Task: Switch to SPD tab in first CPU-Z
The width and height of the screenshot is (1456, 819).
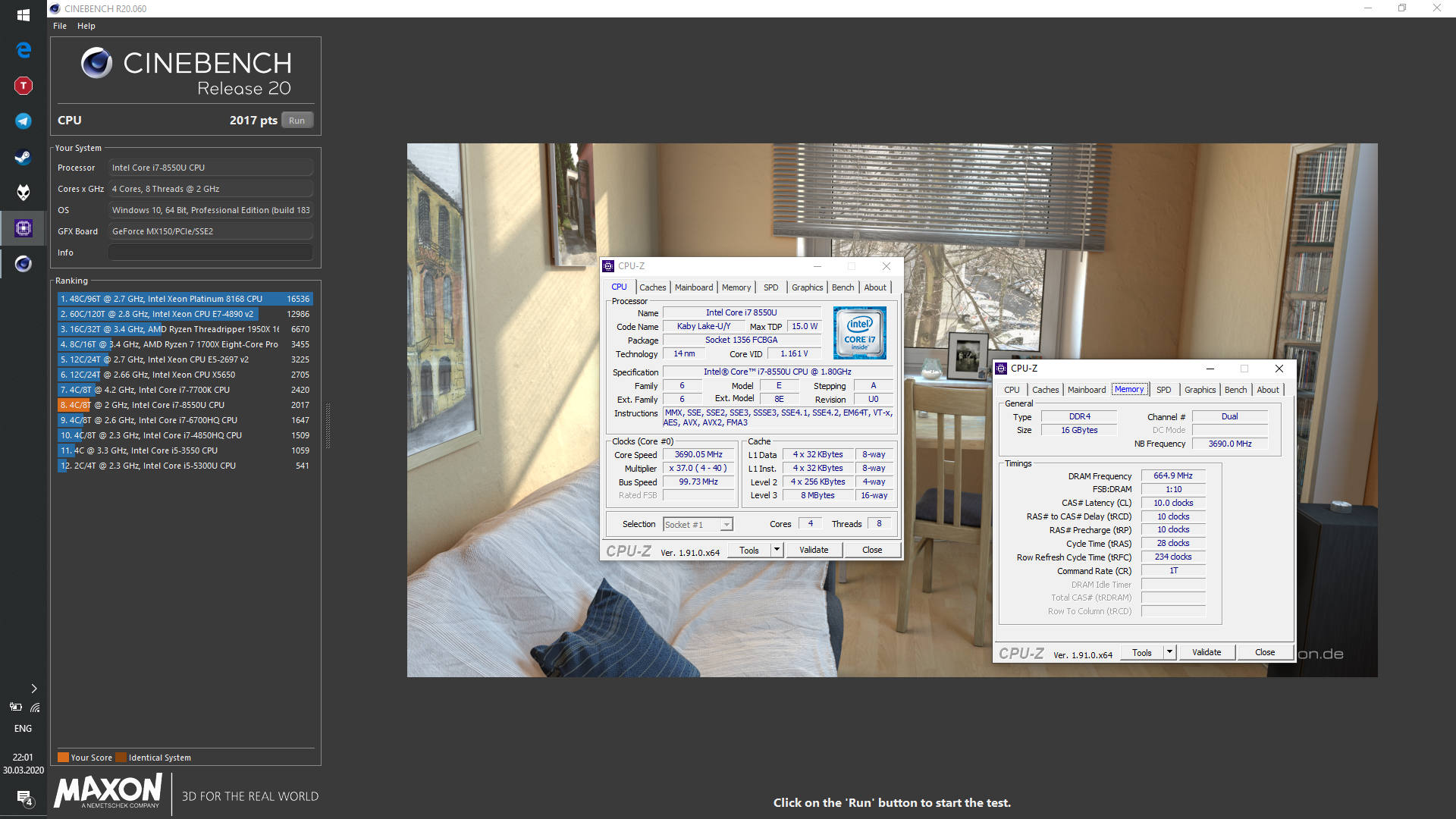Action: 770,287
